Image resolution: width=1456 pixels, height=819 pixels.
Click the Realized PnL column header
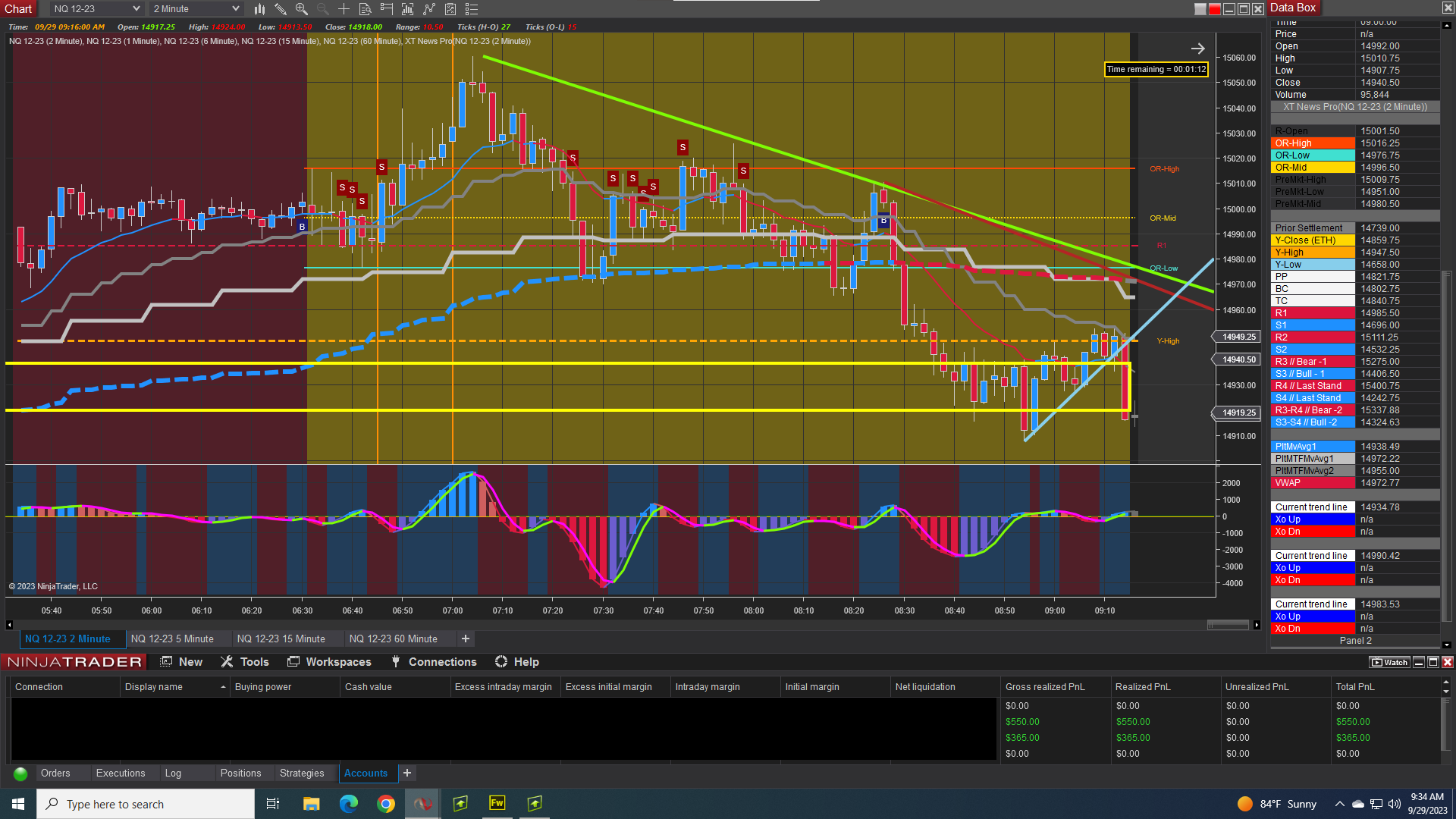pyautogui.click(x=1165, y=687)
